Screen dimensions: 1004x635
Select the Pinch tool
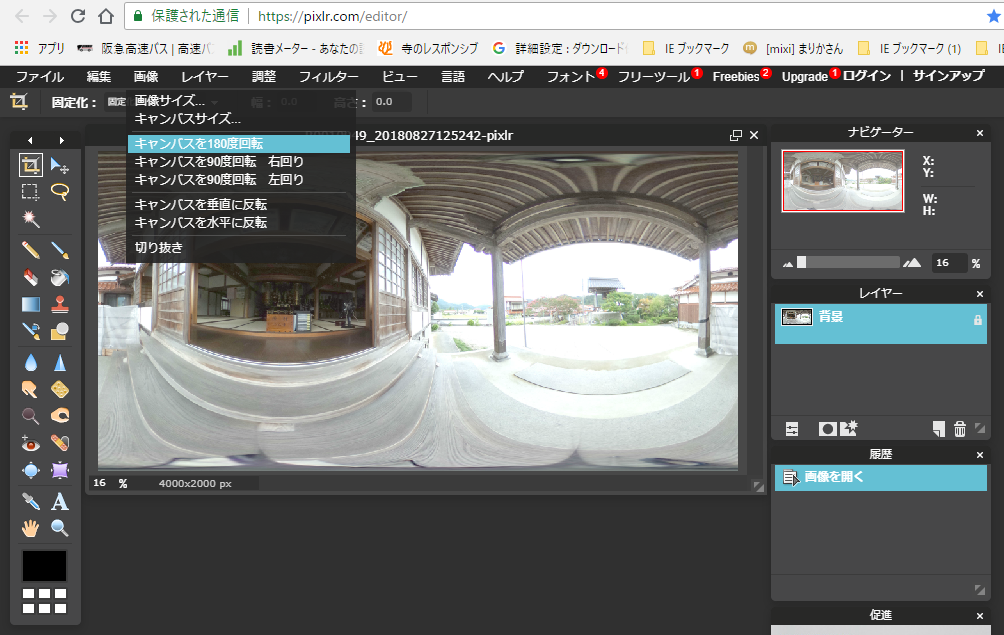(60, 470)
